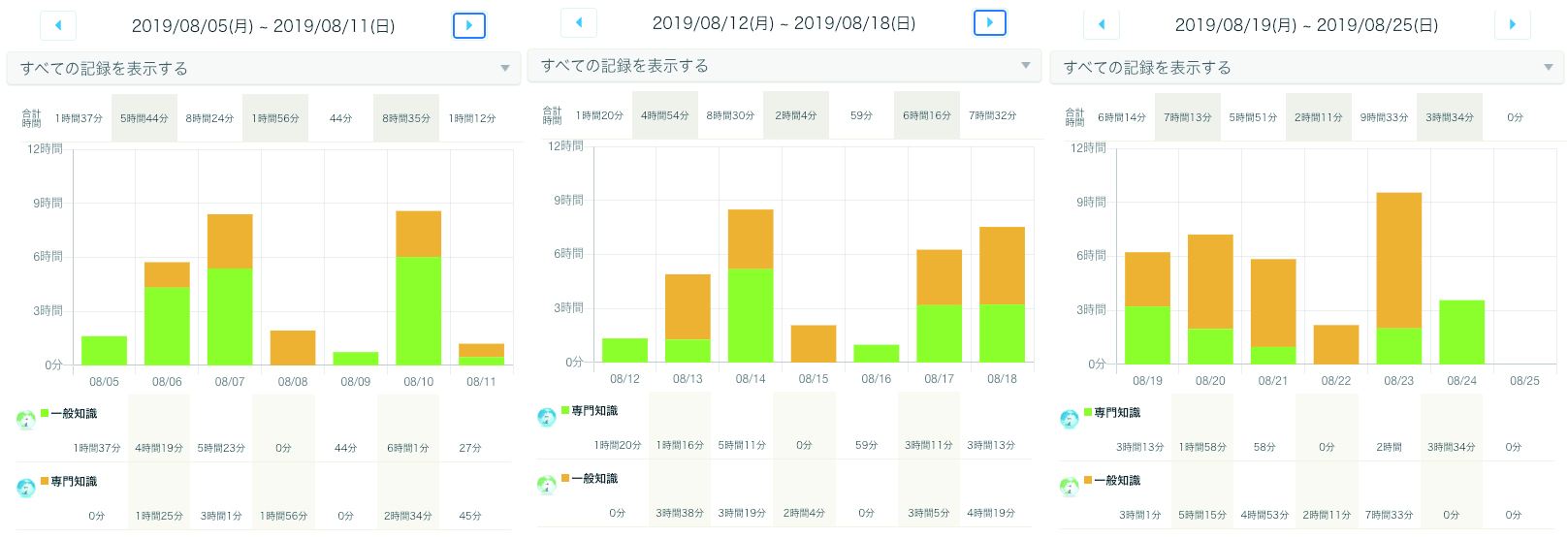Click the 一般知識 value 5時間15分
The width and height of the screenshot is (1568, 539).
(1202, 515)
